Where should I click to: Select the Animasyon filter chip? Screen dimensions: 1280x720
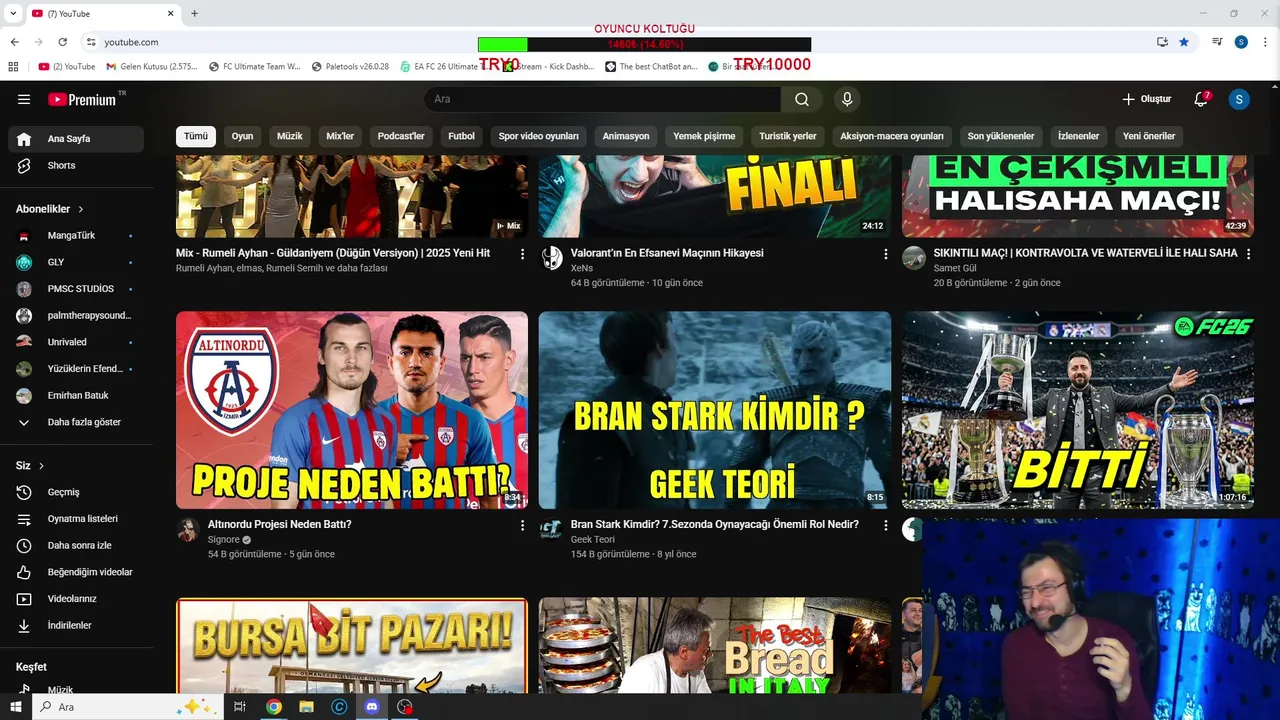626,136
